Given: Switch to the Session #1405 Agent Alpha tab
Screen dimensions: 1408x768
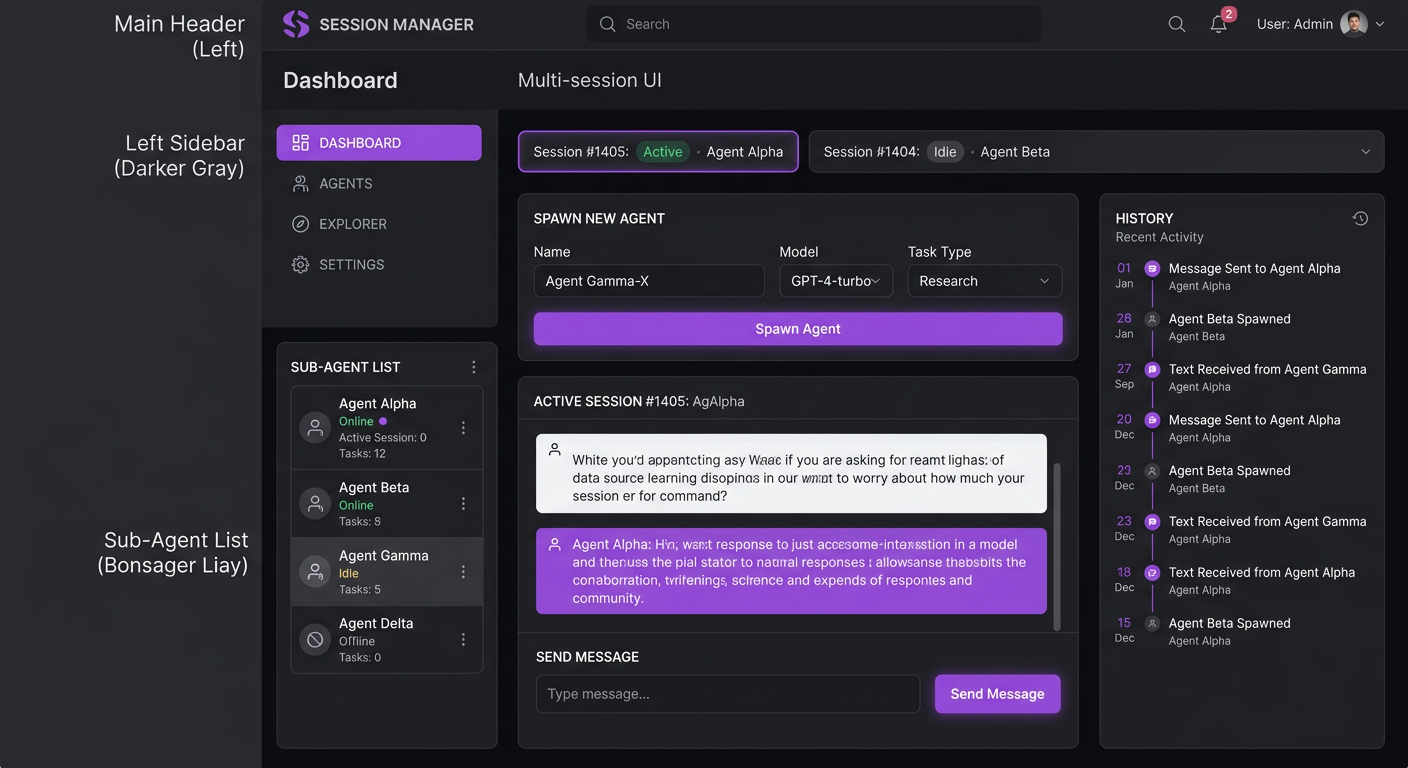Looking at the screenshot, I should click(x=658, y=152).
